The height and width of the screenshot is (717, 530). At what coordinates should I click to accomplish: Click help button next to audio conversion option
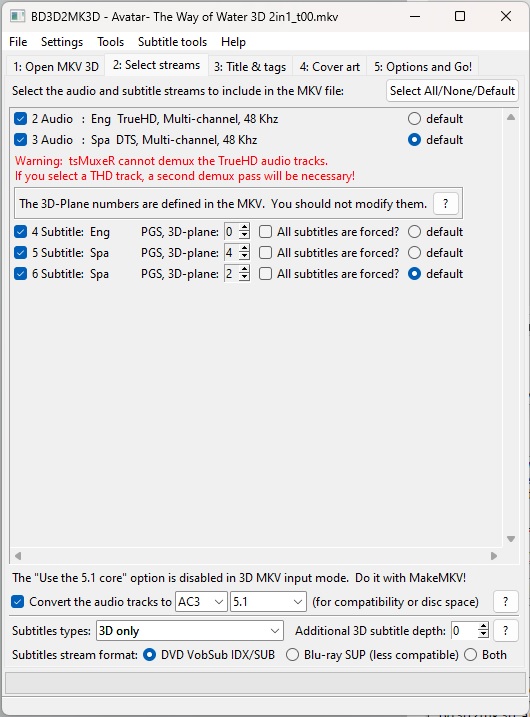click(x=505, y=601)
